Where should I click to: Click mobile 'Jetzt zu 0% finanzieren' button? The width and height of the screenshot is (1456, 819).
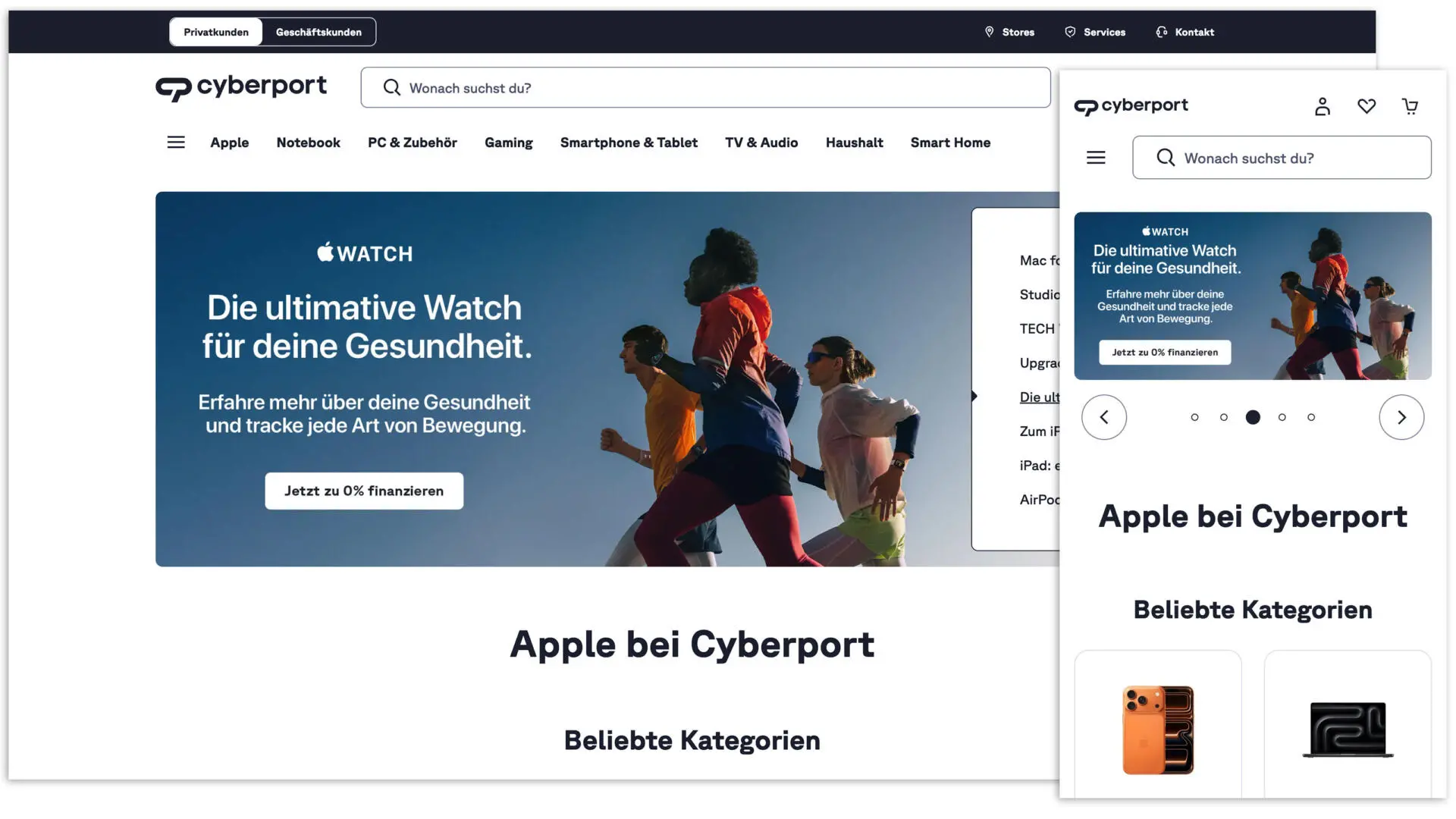pos(1165,352)
